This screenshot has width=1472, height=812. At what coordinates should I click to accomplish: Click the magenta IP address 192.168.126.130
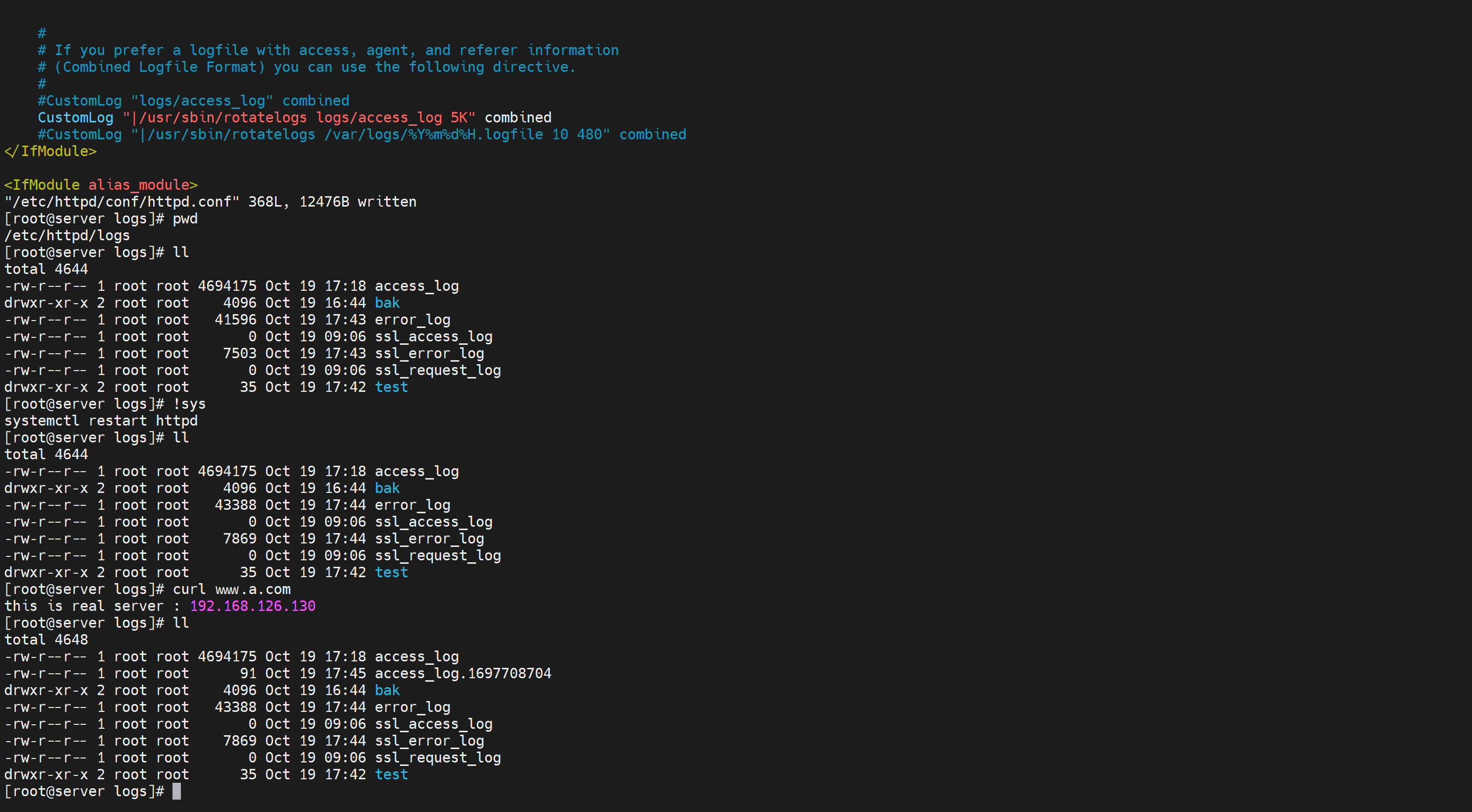pyautogui.click(x=252, y=606)
